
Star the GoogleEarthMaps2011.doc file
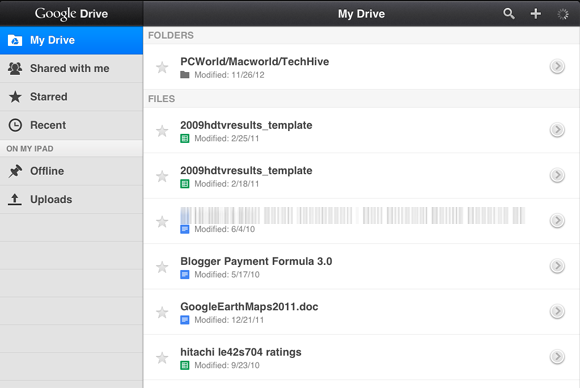click(x=162, y=312)
